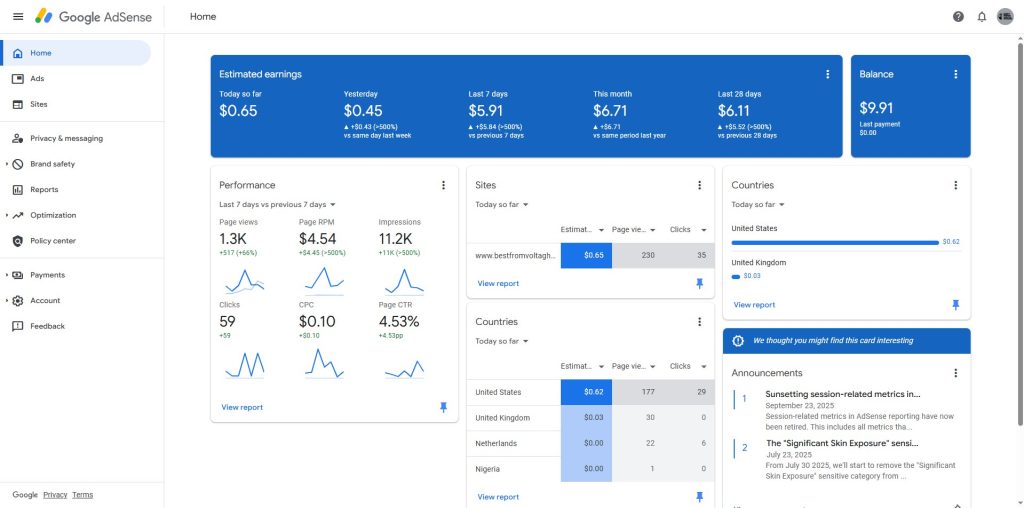Open the Privacy link in footer
This screenshot has width=1024, height=508.
55,495
